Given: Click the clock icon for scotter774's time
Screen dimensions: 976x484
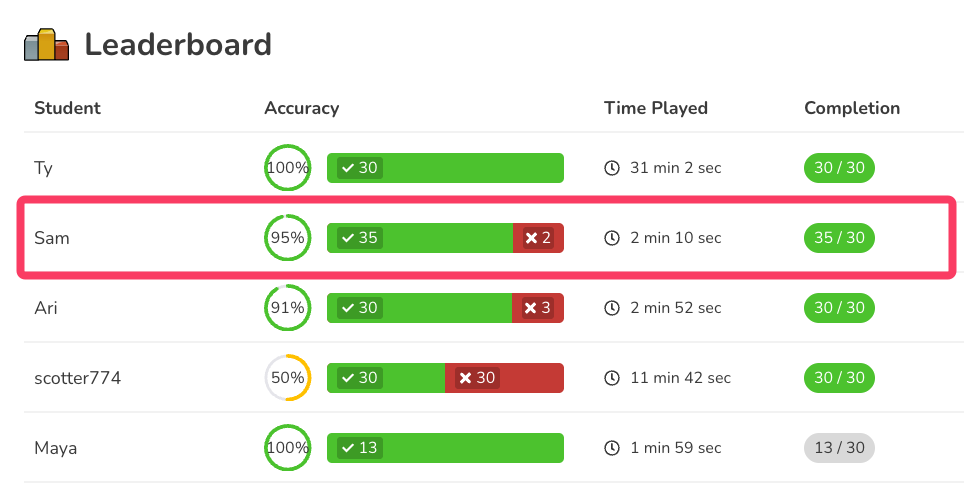Looking at the screenshot, I should pos(612,378).
